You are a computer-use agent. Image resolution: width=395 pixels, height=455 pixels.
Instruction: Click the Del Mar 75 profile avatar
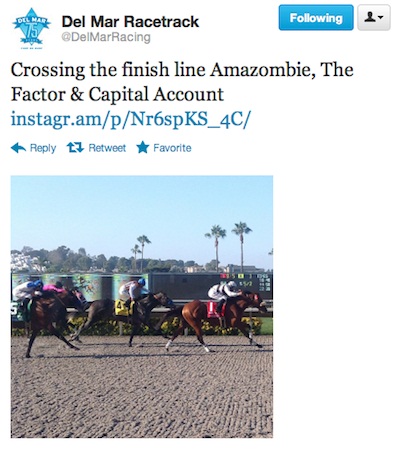[31, 29]
